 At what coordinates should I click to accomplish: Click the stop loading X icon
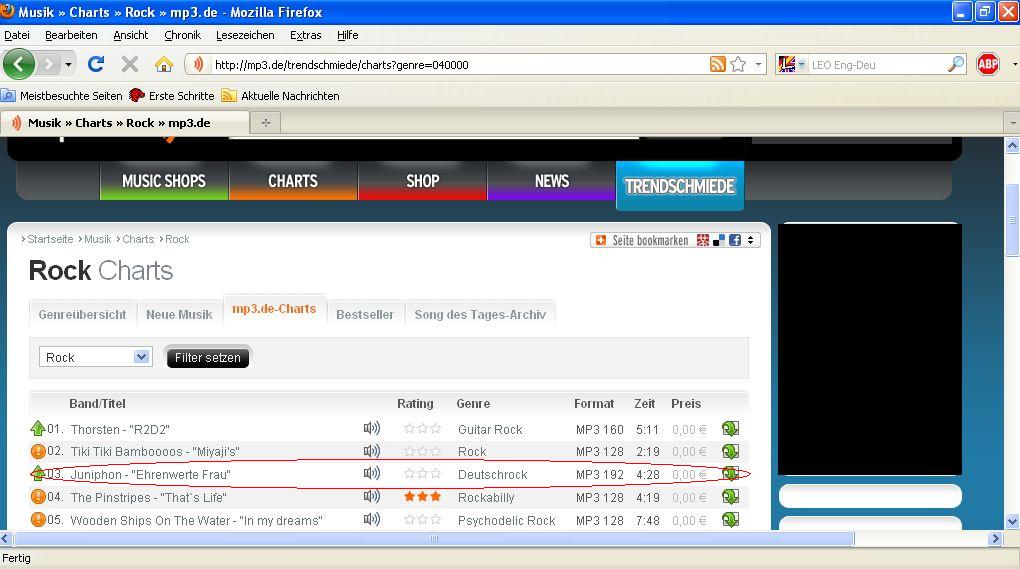click(x=130, y=64)
